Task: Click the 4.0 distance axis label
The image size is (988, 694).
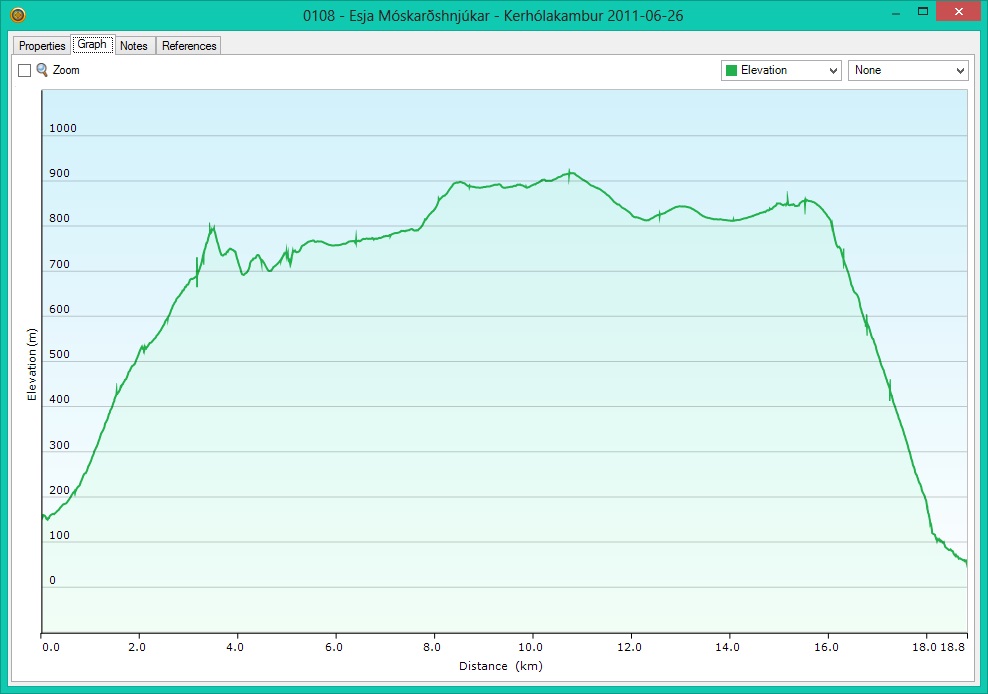Action: click(235, 647)
